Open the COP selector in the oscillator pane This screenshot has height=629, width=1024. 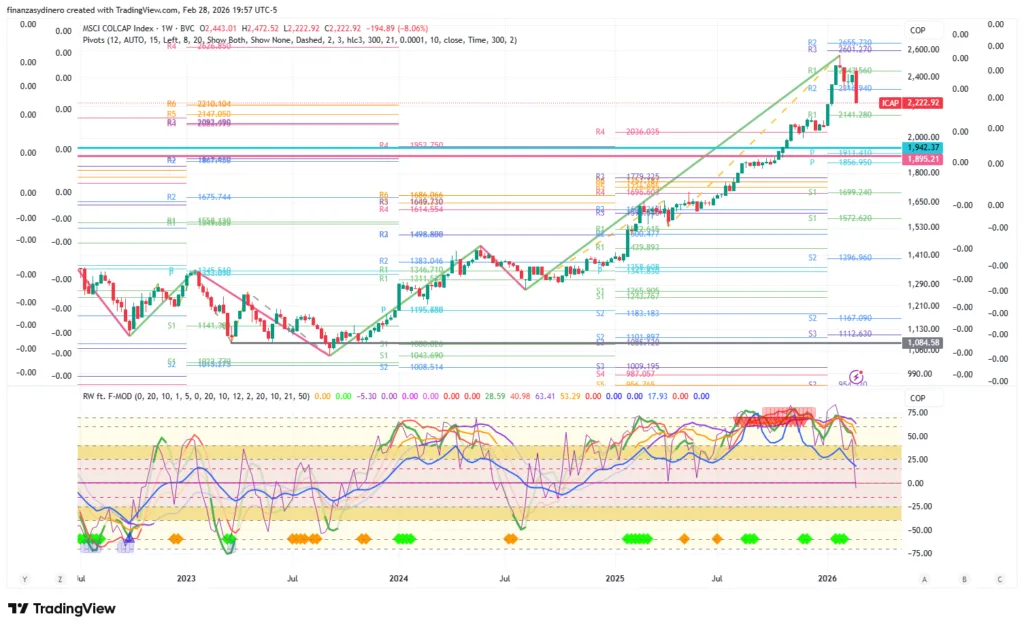pos(918,396)
